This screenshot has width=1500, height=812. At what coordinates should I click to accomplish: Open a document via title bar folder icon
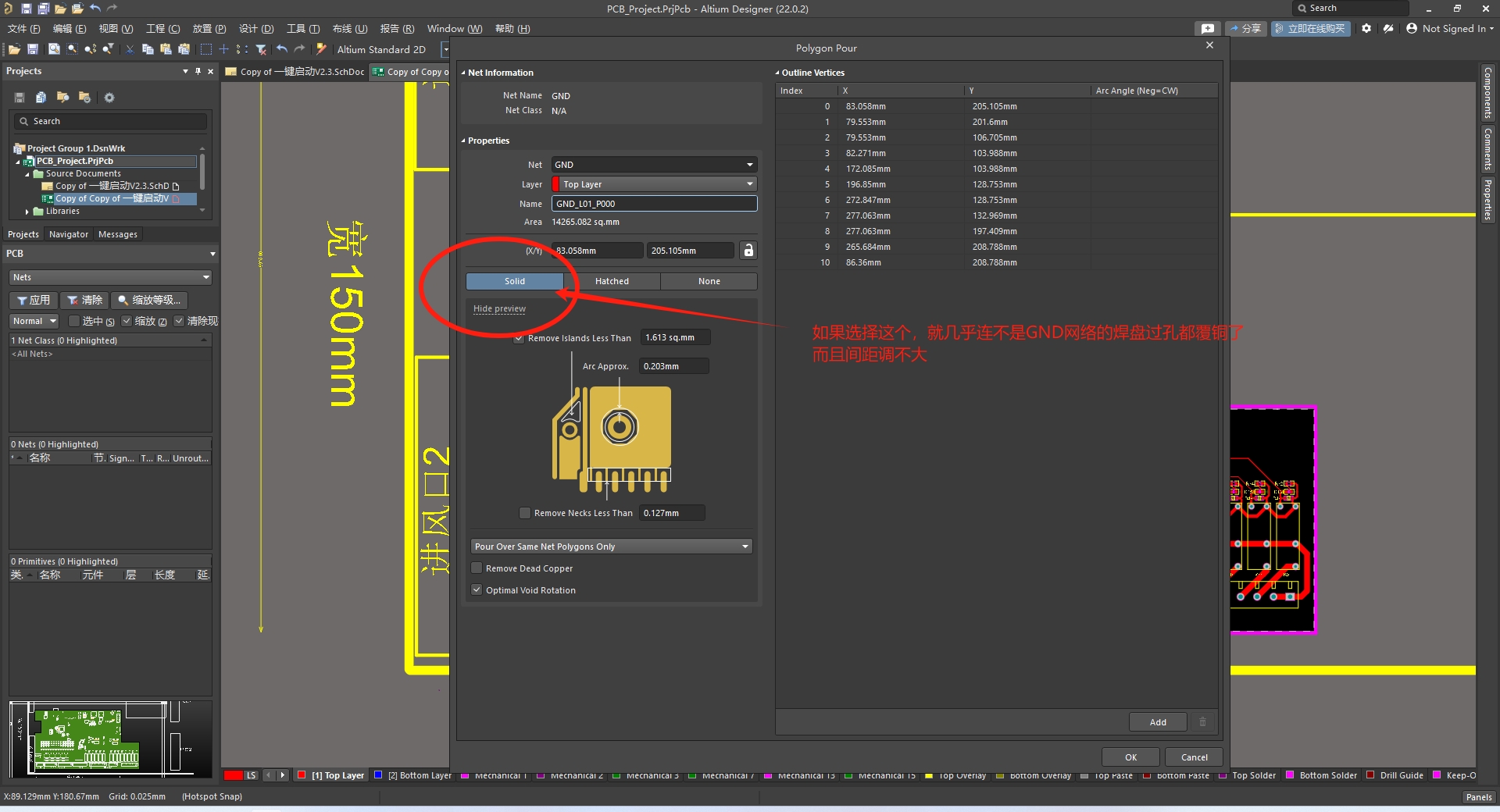click(x=60, y=9)
